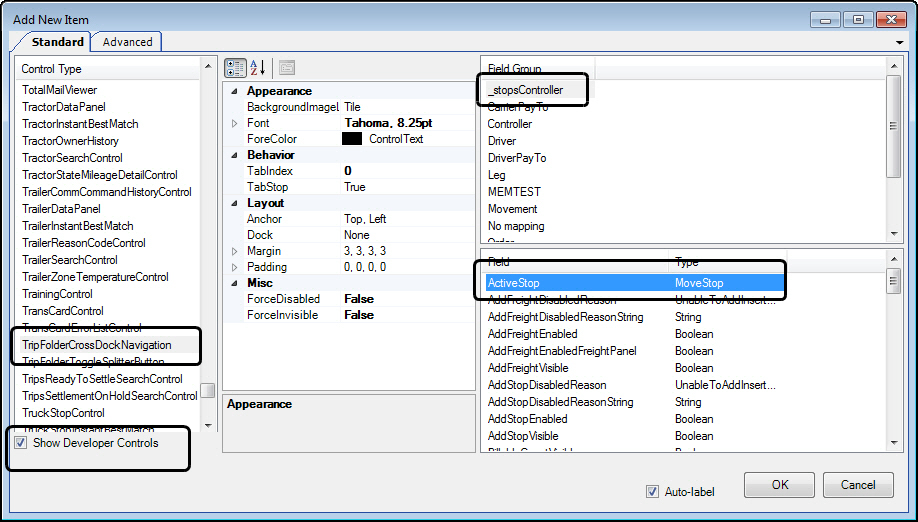Click the Categorized view icon in property grid
Screen dimensions: 918x522
click(235, 68)
